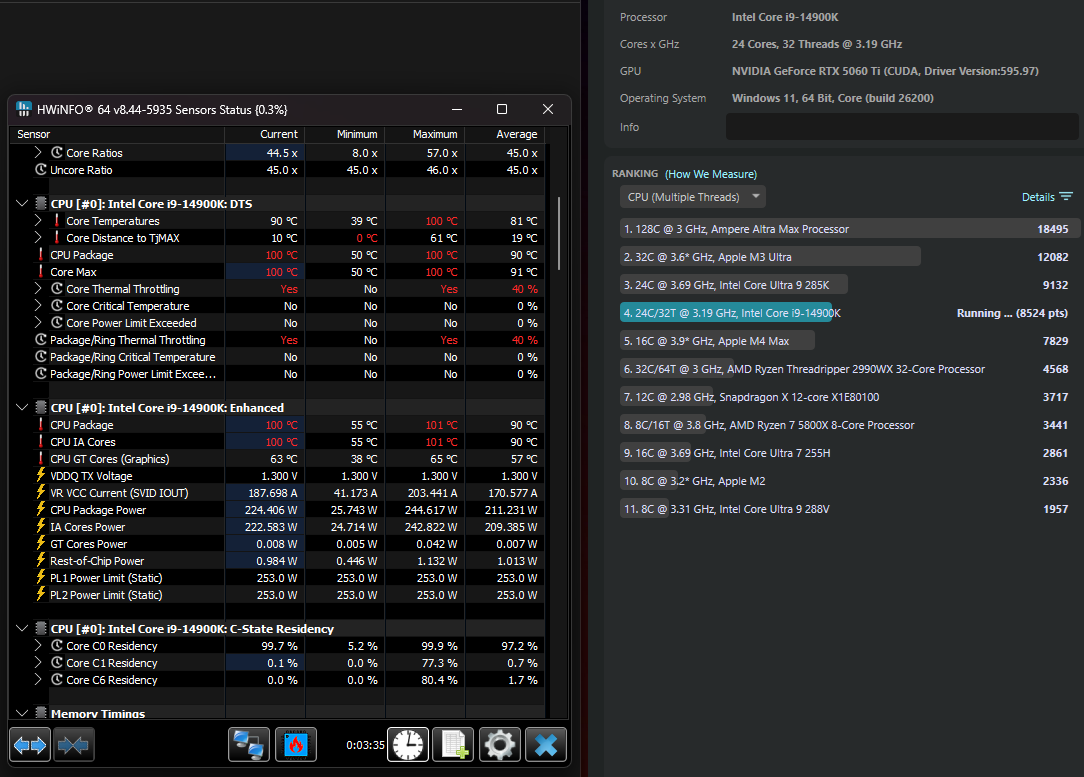The height and width of the screenshot is (777, 1084).
Task: Collapse the C-State Residency section
Action: [22, 628]
